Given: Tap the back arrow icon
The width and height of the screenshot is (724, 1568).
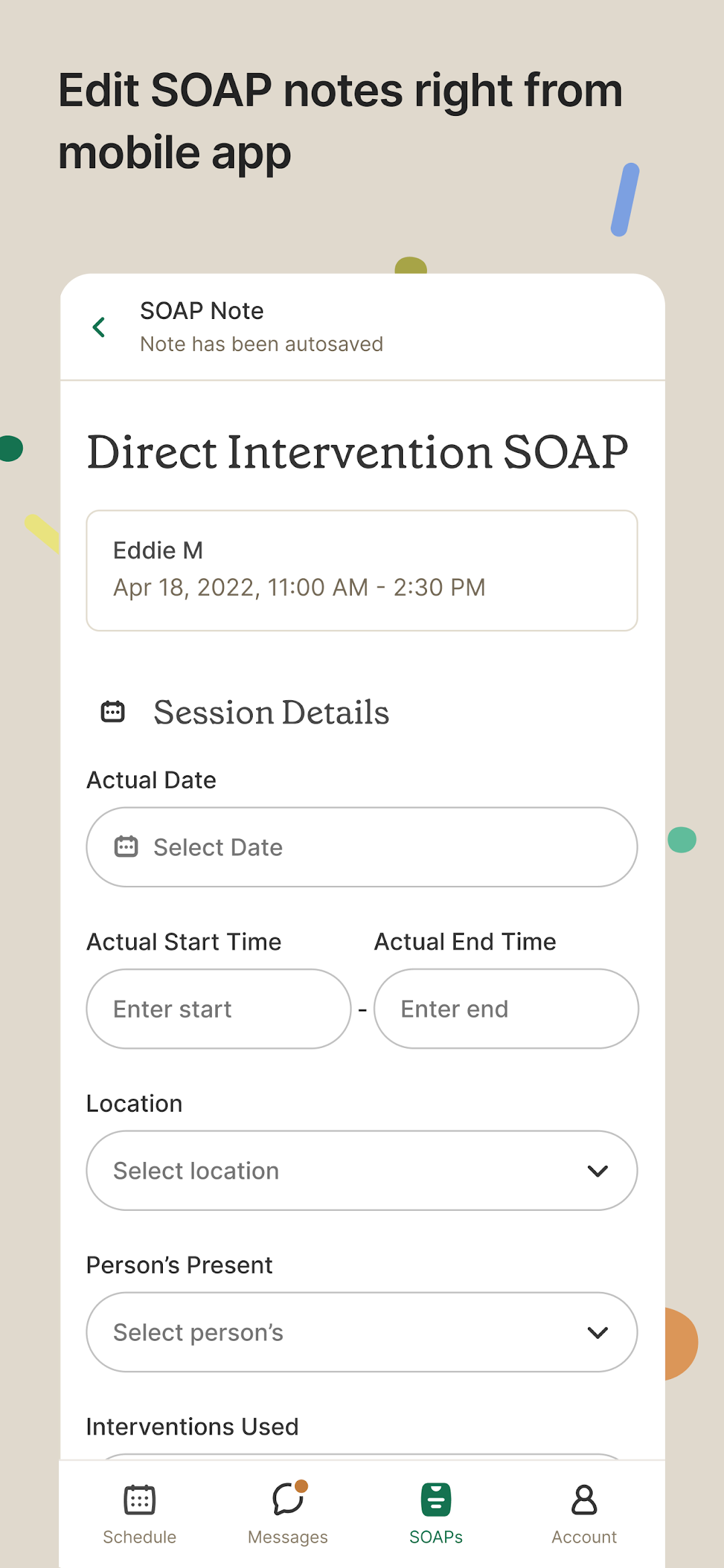Looking at the screenshot, I should [x=99, y=328].
